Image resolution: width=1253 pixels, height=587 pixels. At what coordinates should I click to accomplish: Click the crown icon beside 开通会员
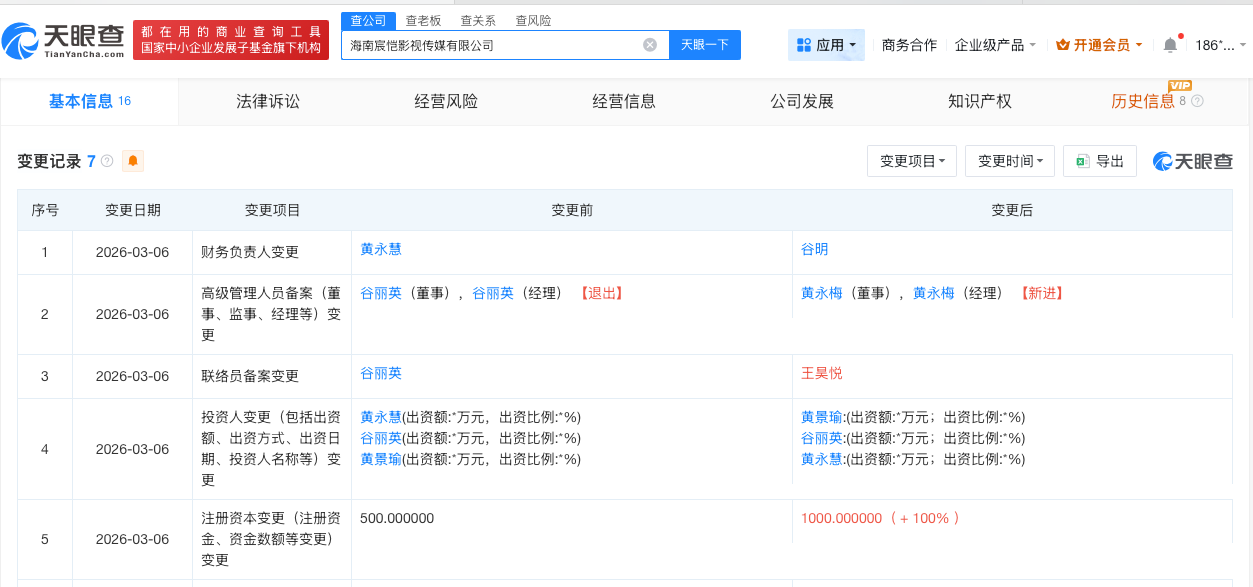pyautogui.click(x=1064, y=44)
